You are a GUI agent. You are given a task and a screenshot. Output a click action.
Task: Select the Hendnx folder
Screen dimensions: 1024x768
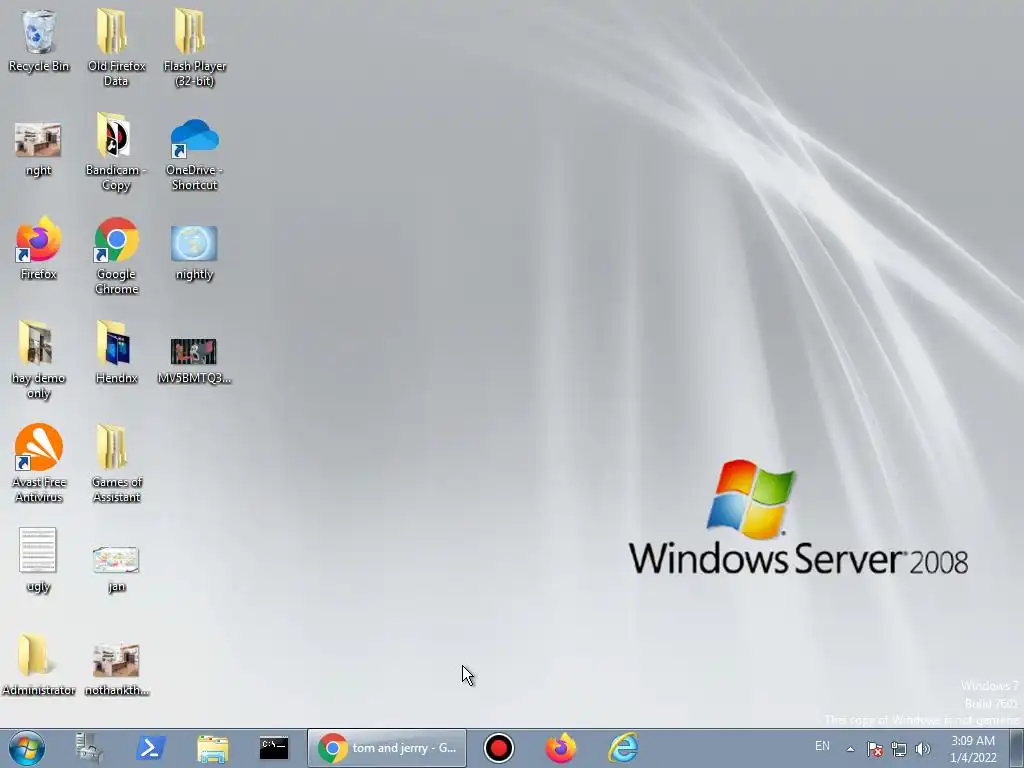[x=116, y=352]
